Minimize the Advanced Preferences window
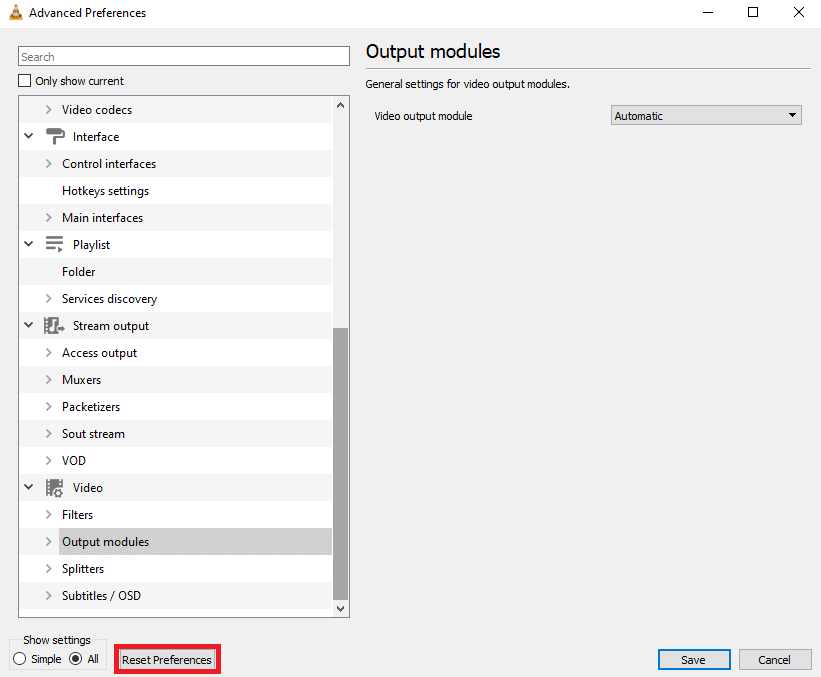This screenshot has width=821, height=677. [x=708, y=12]
